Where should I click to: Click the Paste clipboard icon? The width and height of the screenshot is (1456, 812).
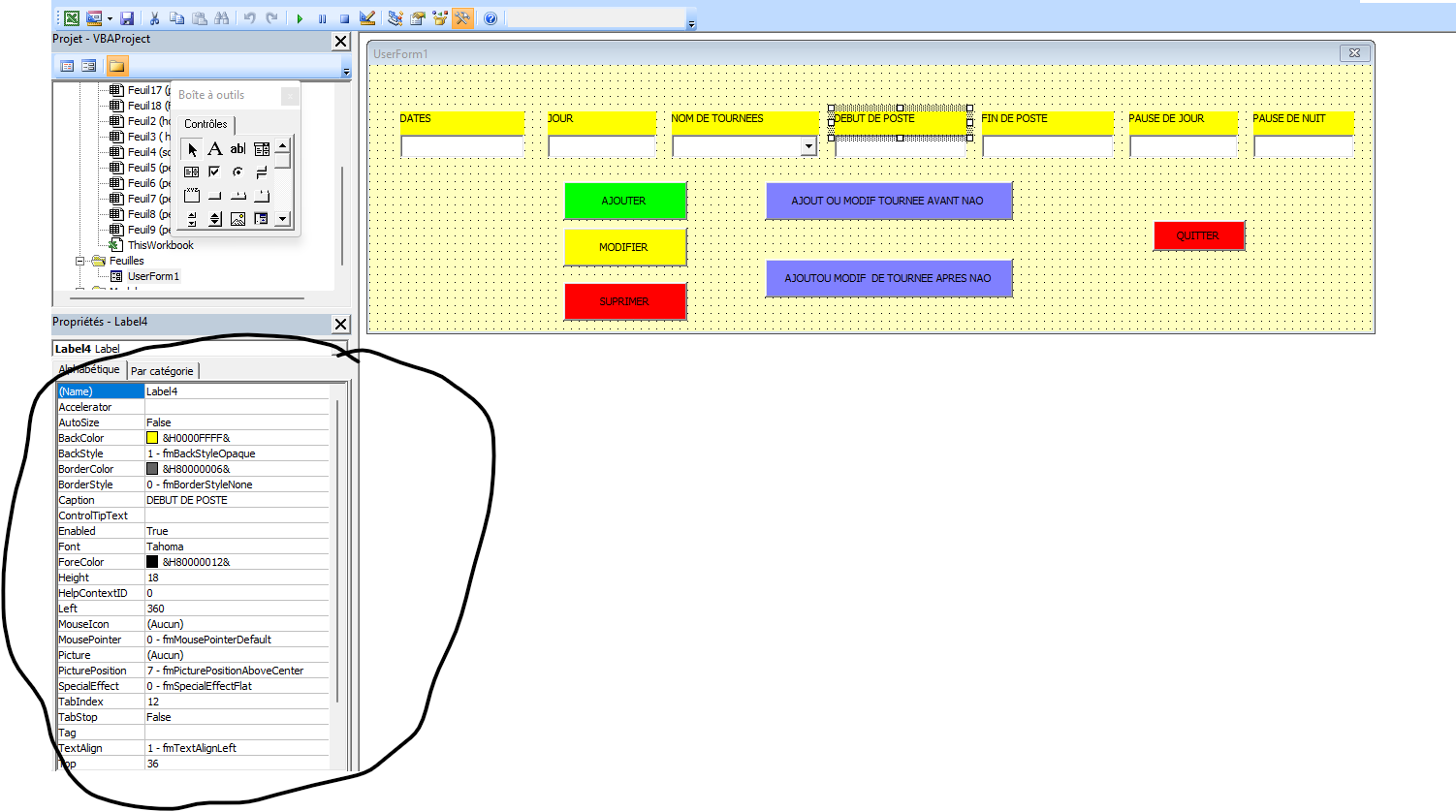pyautogui.click(x=199, y=17)
